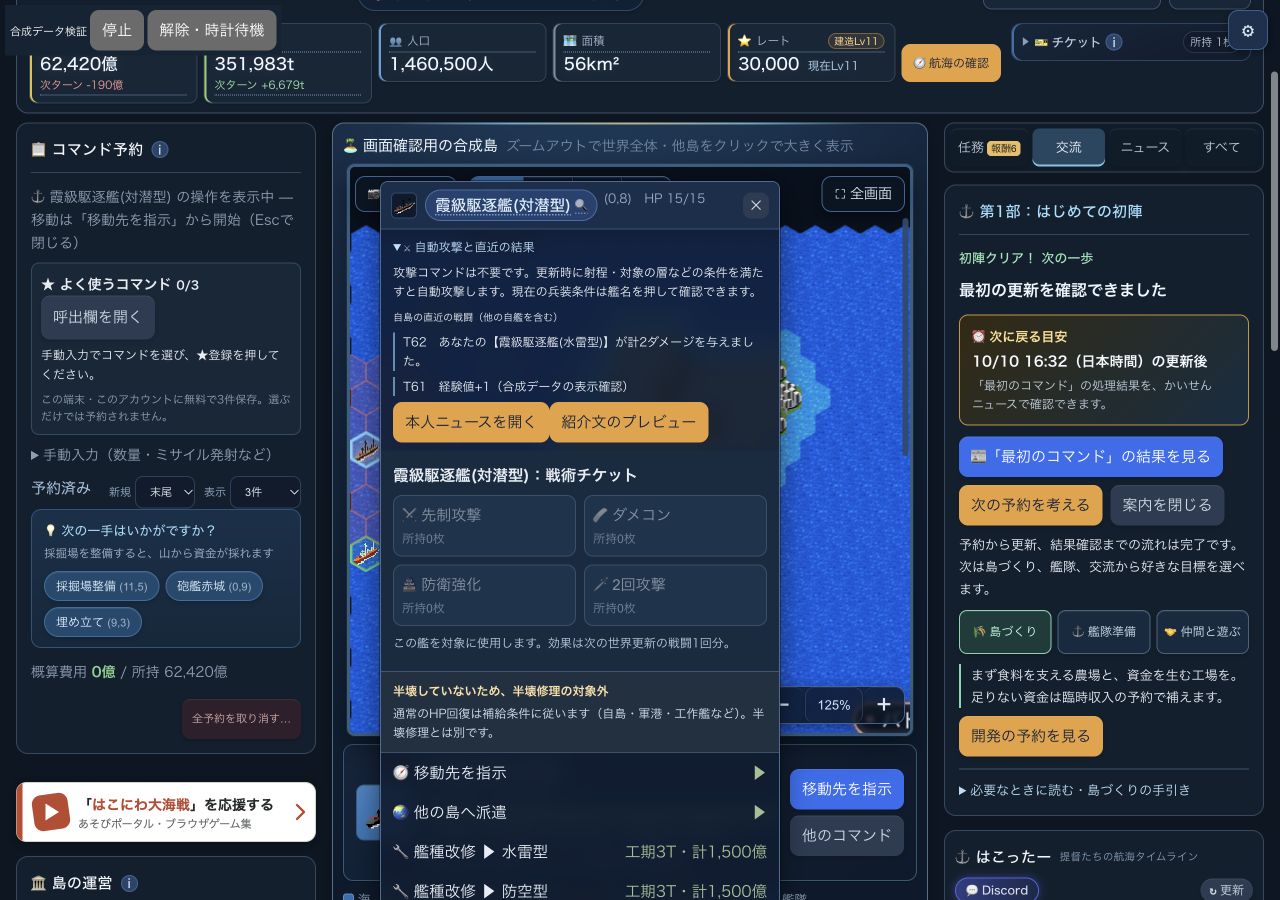
Task: Collapse 自動攻撃と直近の結果 section
Action: (464, 247)
